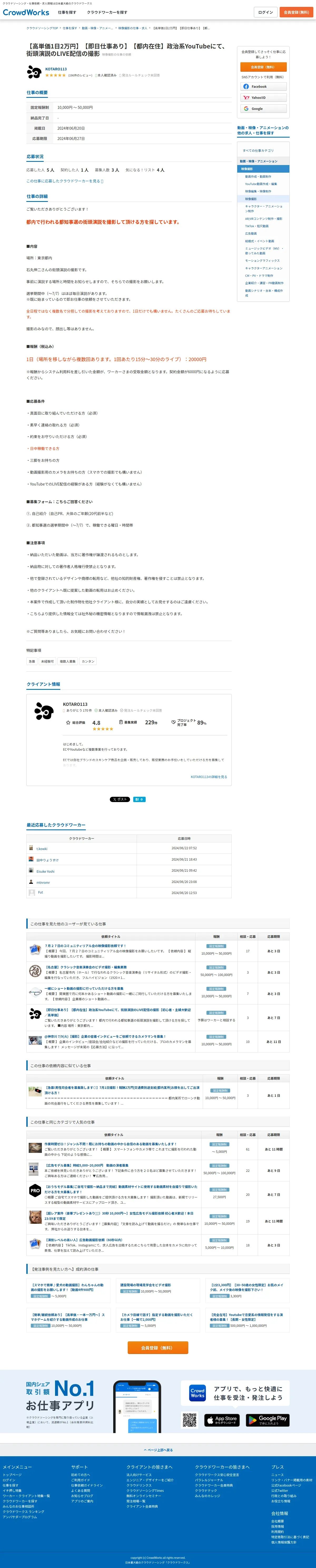Open 公式Twitter in the footer

pos(280,1491)
